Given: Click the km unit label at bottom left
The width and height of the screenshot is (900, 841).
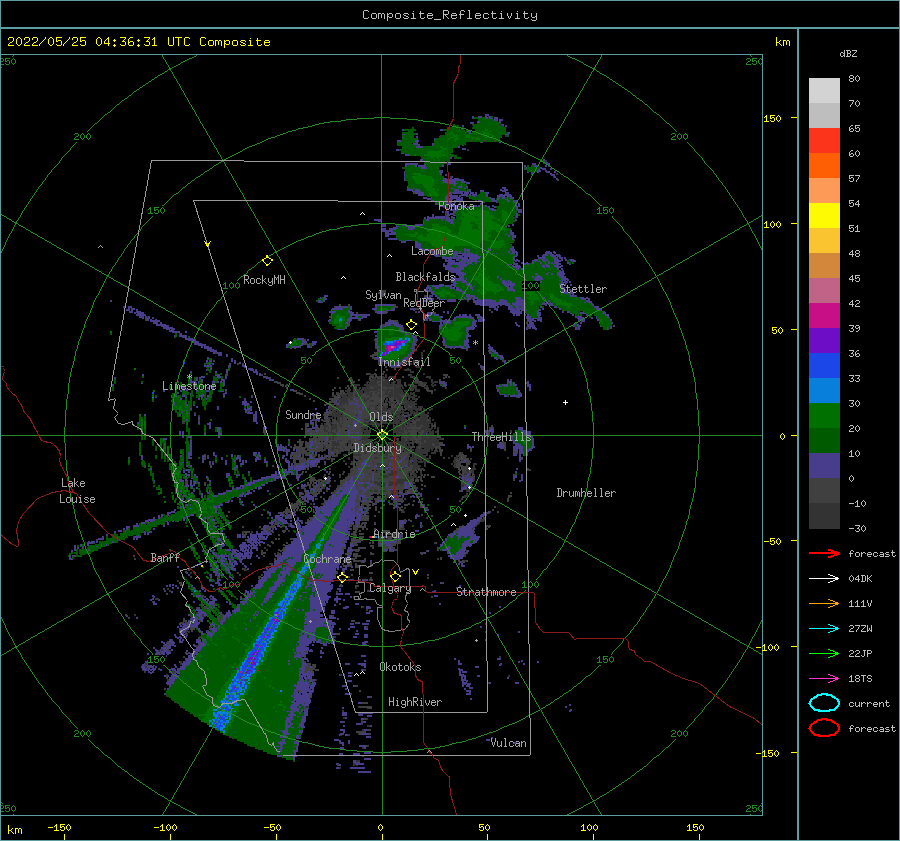Looking at the screenshot, I should coord(14,830).
